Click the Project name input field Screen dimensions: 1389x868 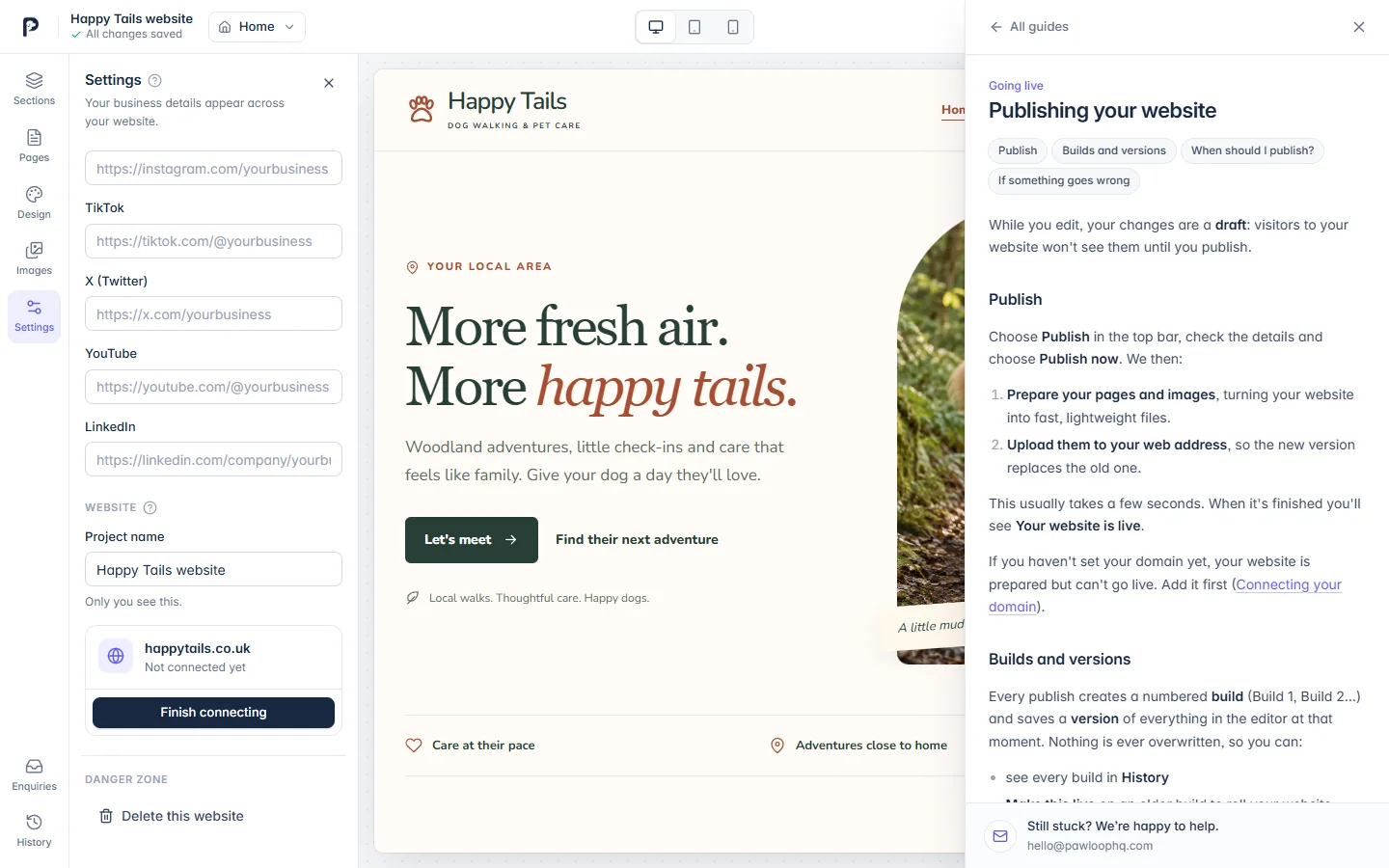pyautogui.click(x=213, y=569)
